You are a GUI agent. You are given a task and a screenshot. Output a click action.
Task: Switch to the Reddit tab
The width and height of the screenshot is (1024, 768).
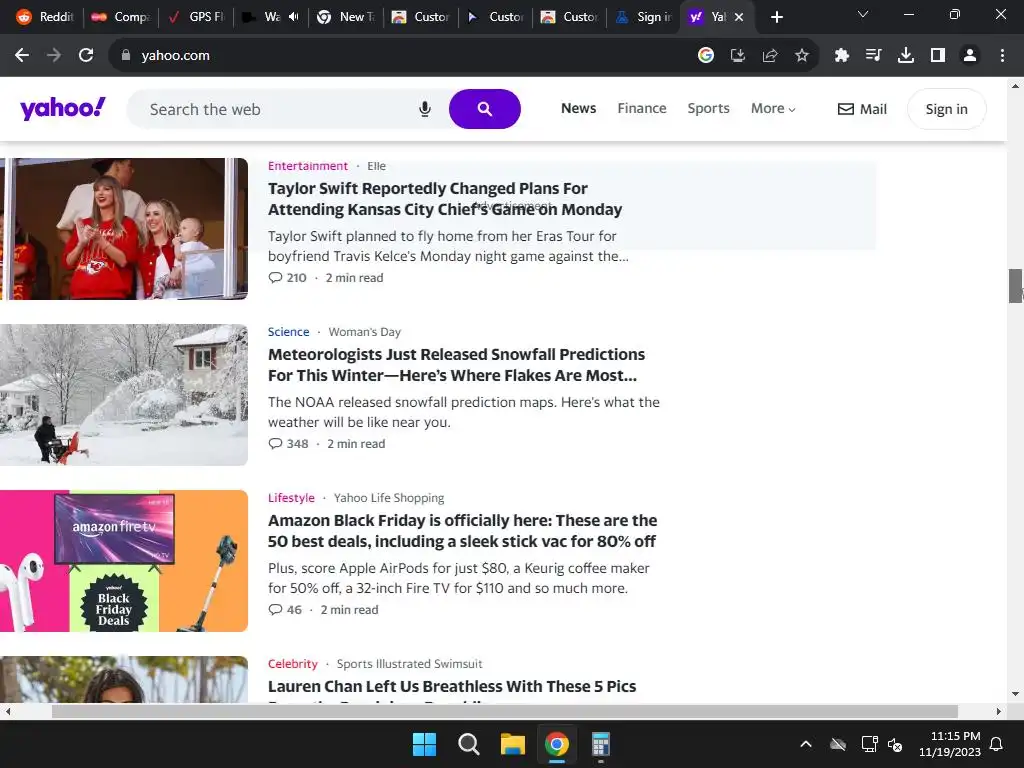[44, 17]
